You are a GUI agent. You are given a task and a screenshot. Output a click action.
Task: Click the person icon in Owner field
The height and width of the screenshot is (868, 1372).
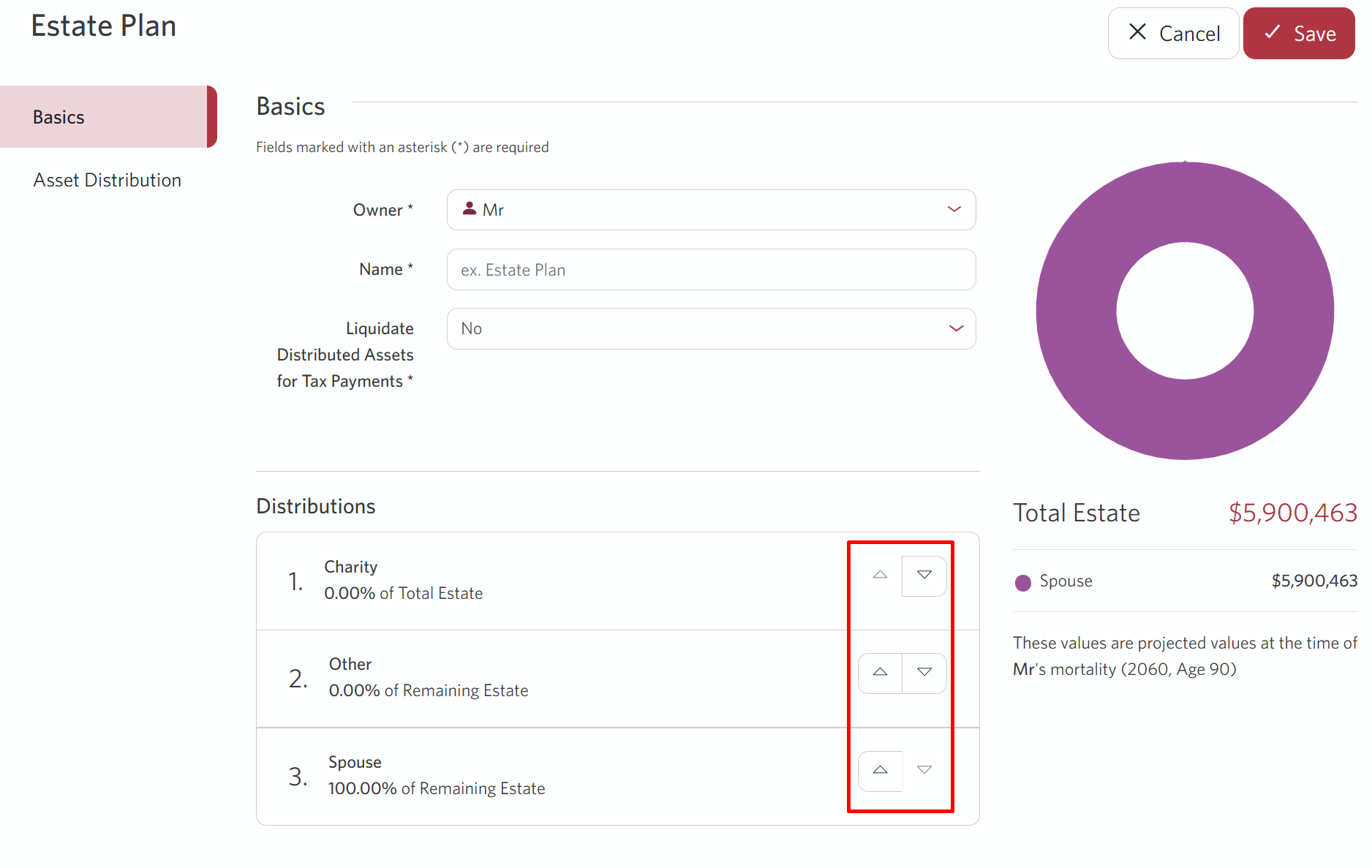point(470,209)
